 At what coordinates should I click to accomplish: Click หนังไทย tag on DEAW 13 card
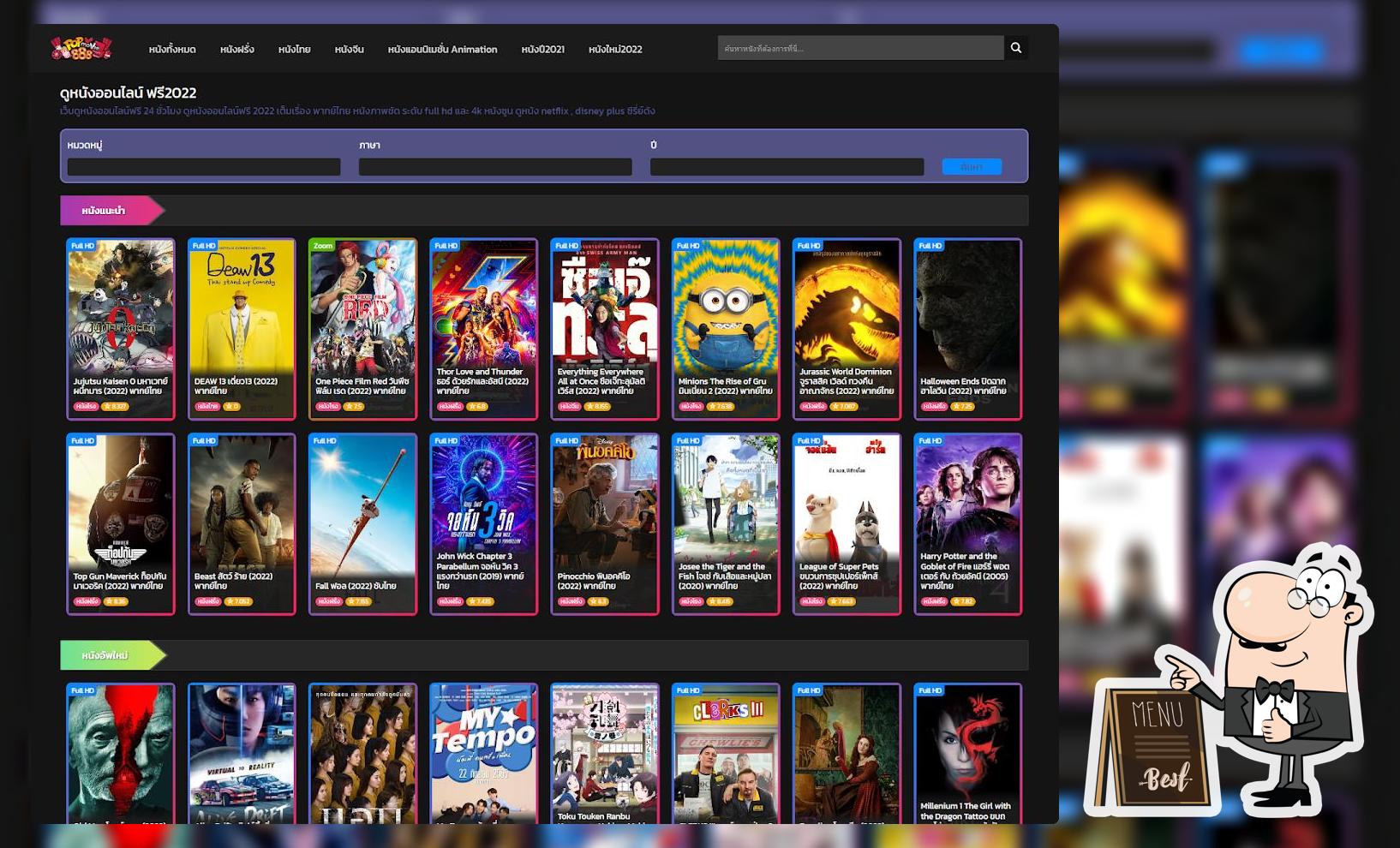(207, 407)
